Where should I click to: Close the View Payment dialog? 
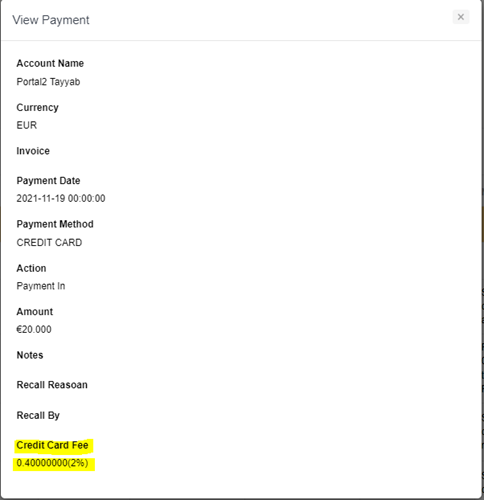coord(461,17)
